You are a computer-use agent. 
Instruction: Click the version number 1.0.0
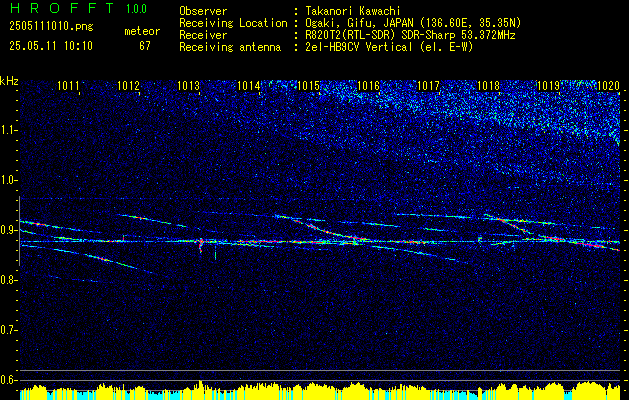pyautogui.click(x=136, y=9)
